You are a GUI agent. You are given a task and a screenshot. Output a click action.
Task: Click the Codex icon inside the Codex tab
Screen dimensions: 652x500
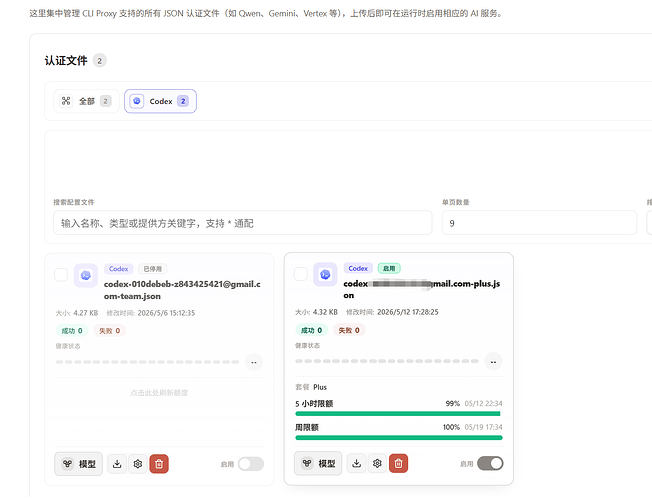pyautogui.click(x=137, y=101)
